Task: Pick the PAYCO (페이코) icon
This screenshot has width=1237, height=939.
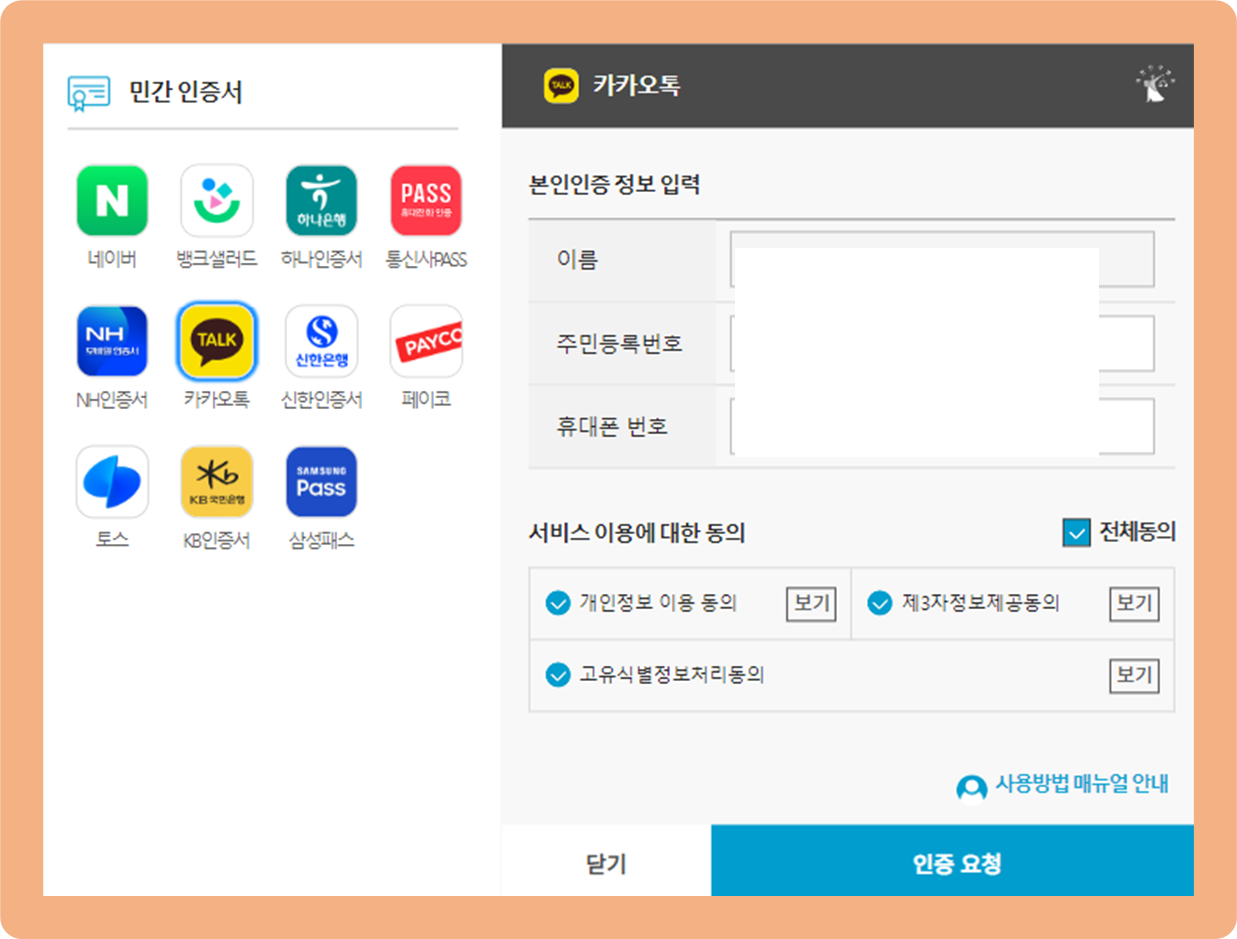Action: tap(426, 341)
